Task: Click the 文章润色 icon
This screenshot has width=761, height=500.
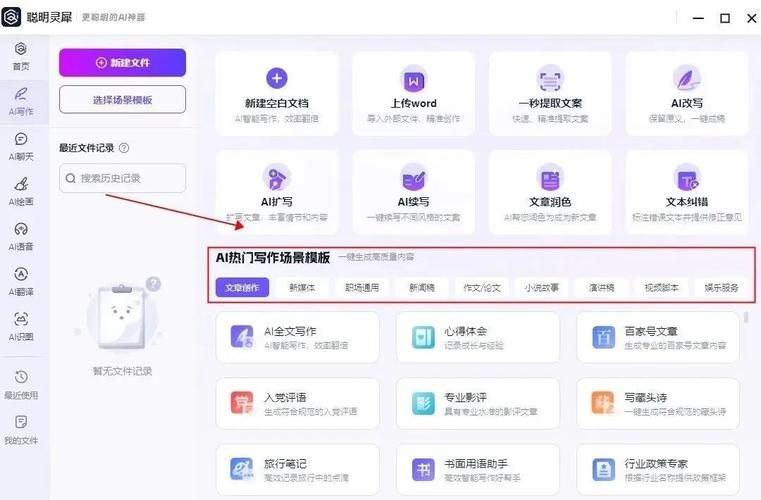Action: [550, 178]
